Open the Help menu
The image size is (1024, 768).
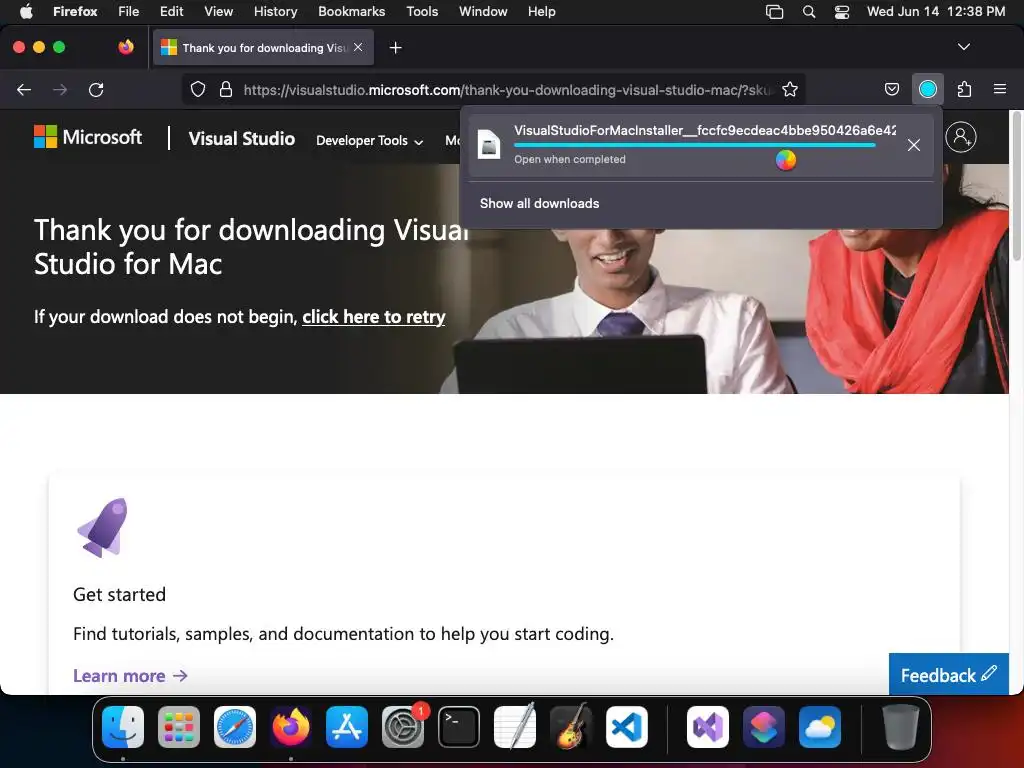(x=541, y=12)
